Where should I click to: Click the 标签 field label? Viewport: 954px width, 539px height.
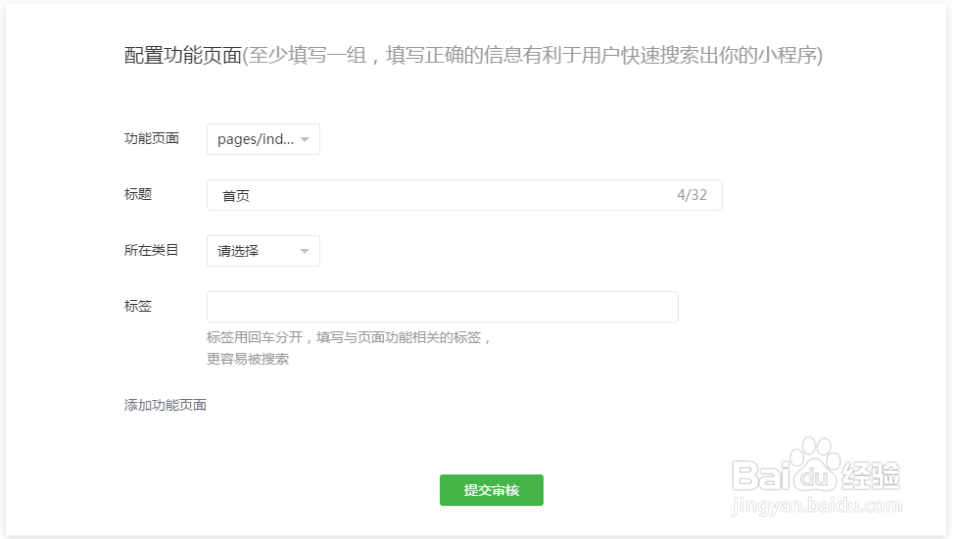(x=138, y=306)
